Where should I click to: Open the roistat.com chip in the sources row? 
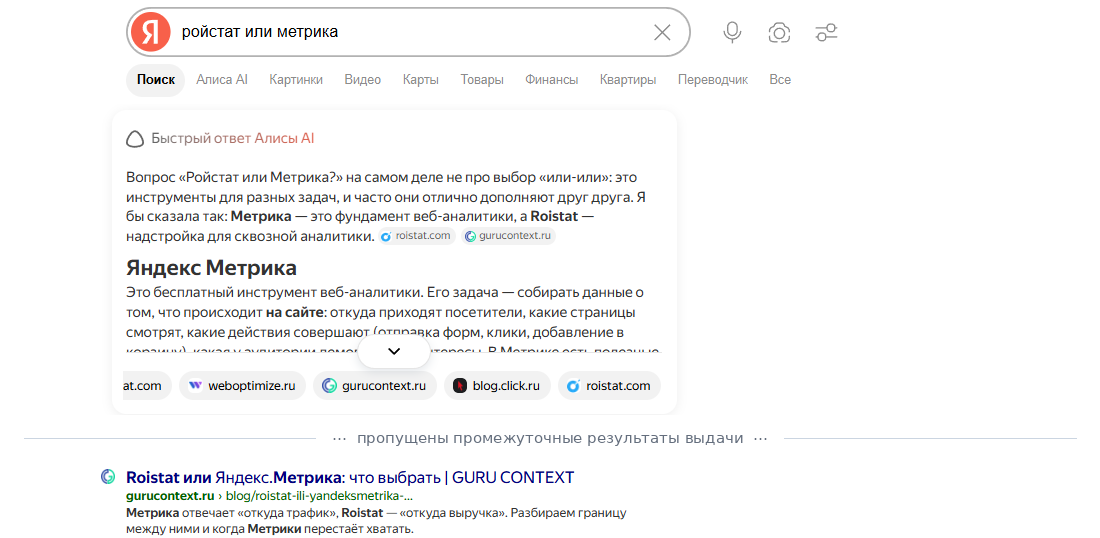pyautogui.click(x=609, y=386)
